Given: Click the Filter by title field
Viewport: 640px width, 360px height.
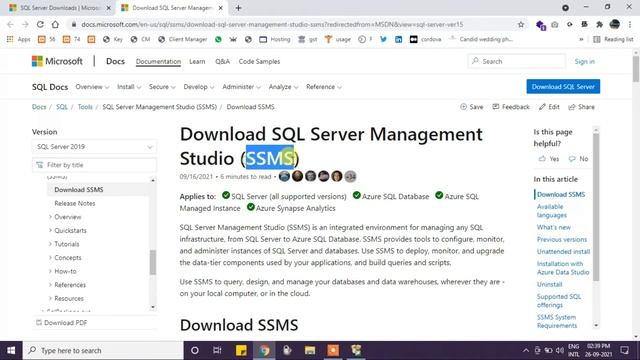Looking at the screenshot, I should pos(94,165).
